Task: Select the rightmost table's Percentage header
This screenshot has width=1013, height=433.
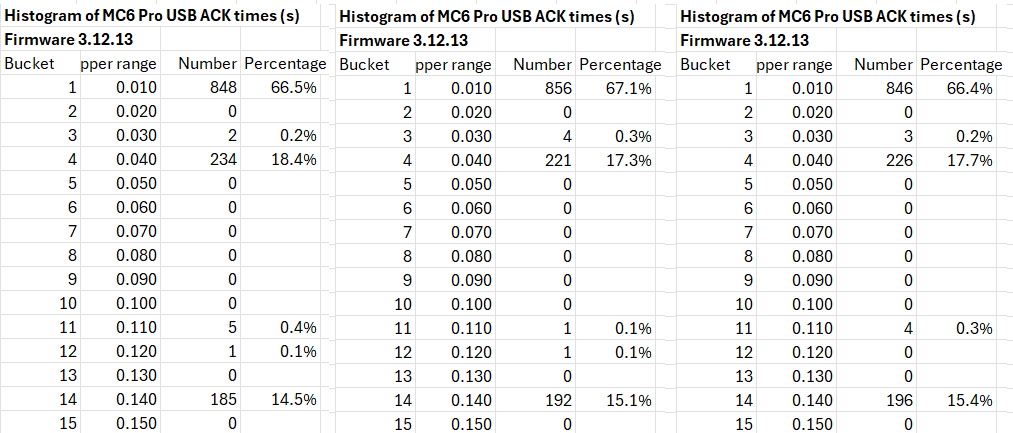Action: [961, 65]
